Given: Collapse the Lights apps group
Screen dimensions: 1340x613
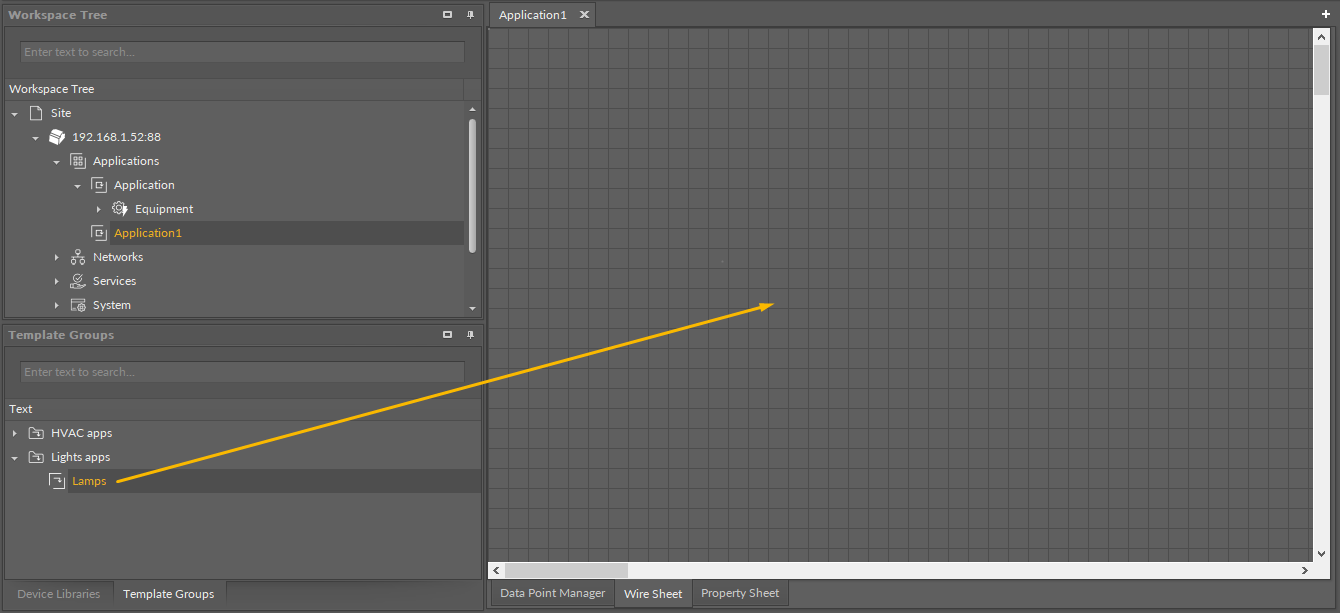Looking at the screenshot, I should [x=14, y=457].
